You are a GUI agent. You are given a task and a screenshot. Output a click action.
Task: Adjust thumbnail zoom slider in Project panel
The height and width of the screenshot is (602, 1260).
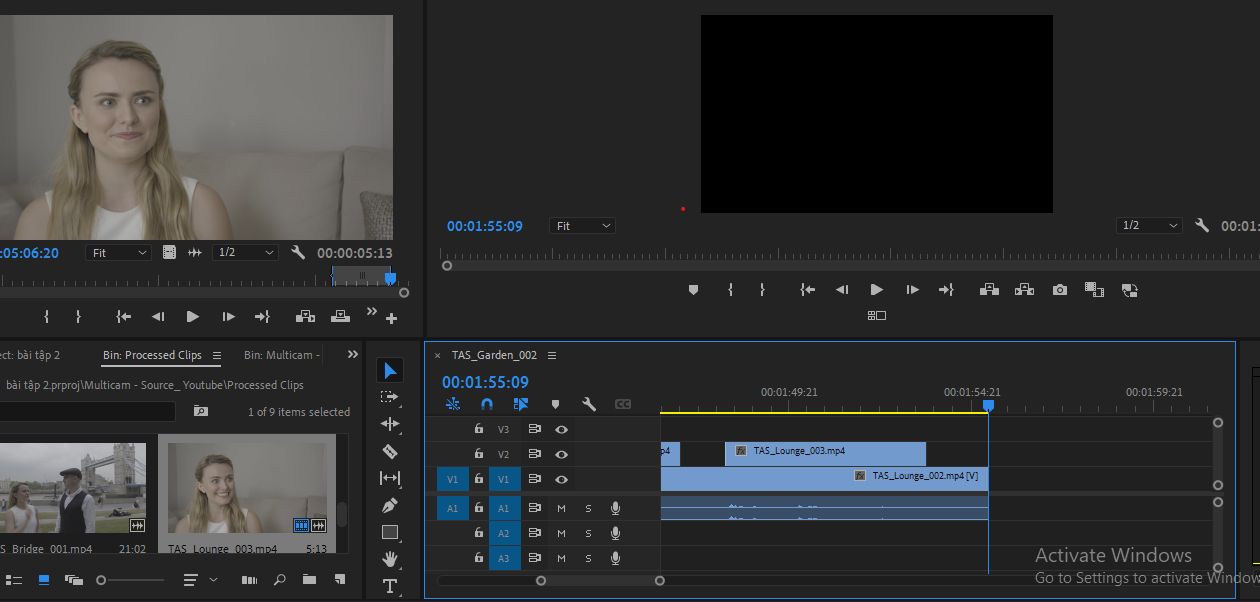131,580
